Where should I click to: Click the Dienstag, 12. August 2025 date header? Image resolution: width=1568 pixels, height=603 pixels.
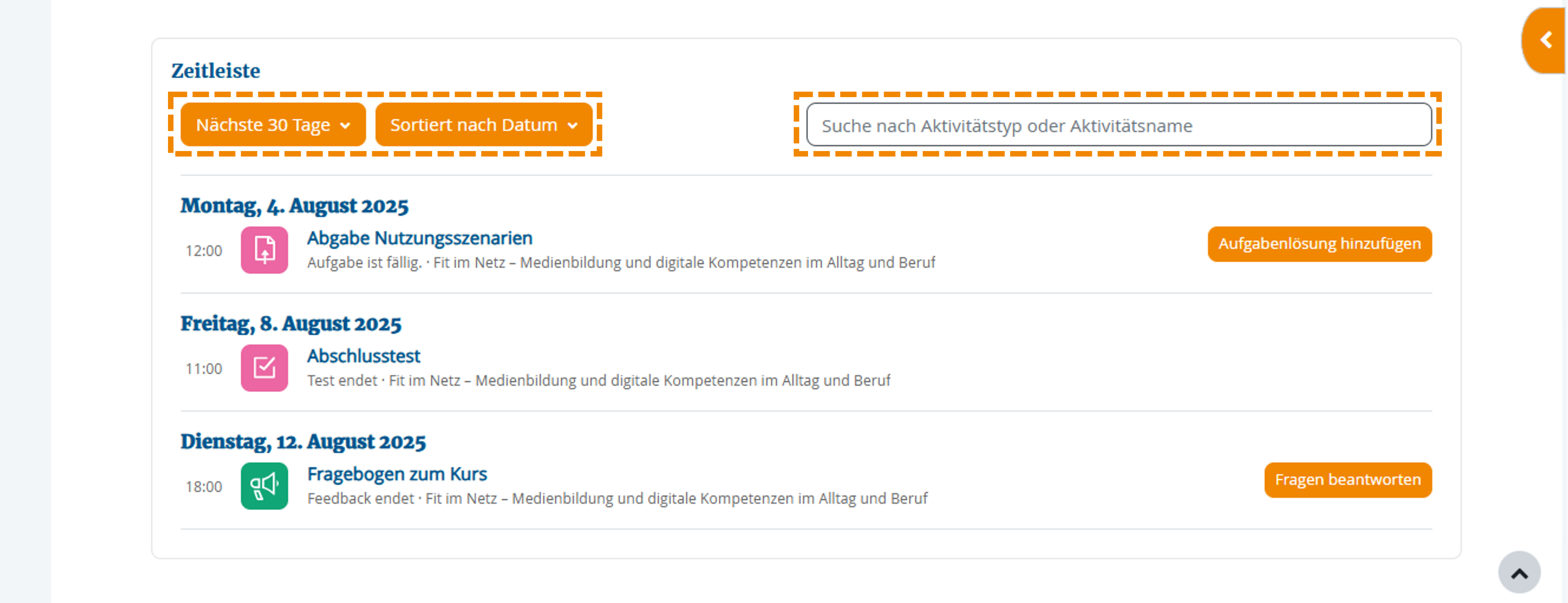pyautogui.click(x=303, y=442)
